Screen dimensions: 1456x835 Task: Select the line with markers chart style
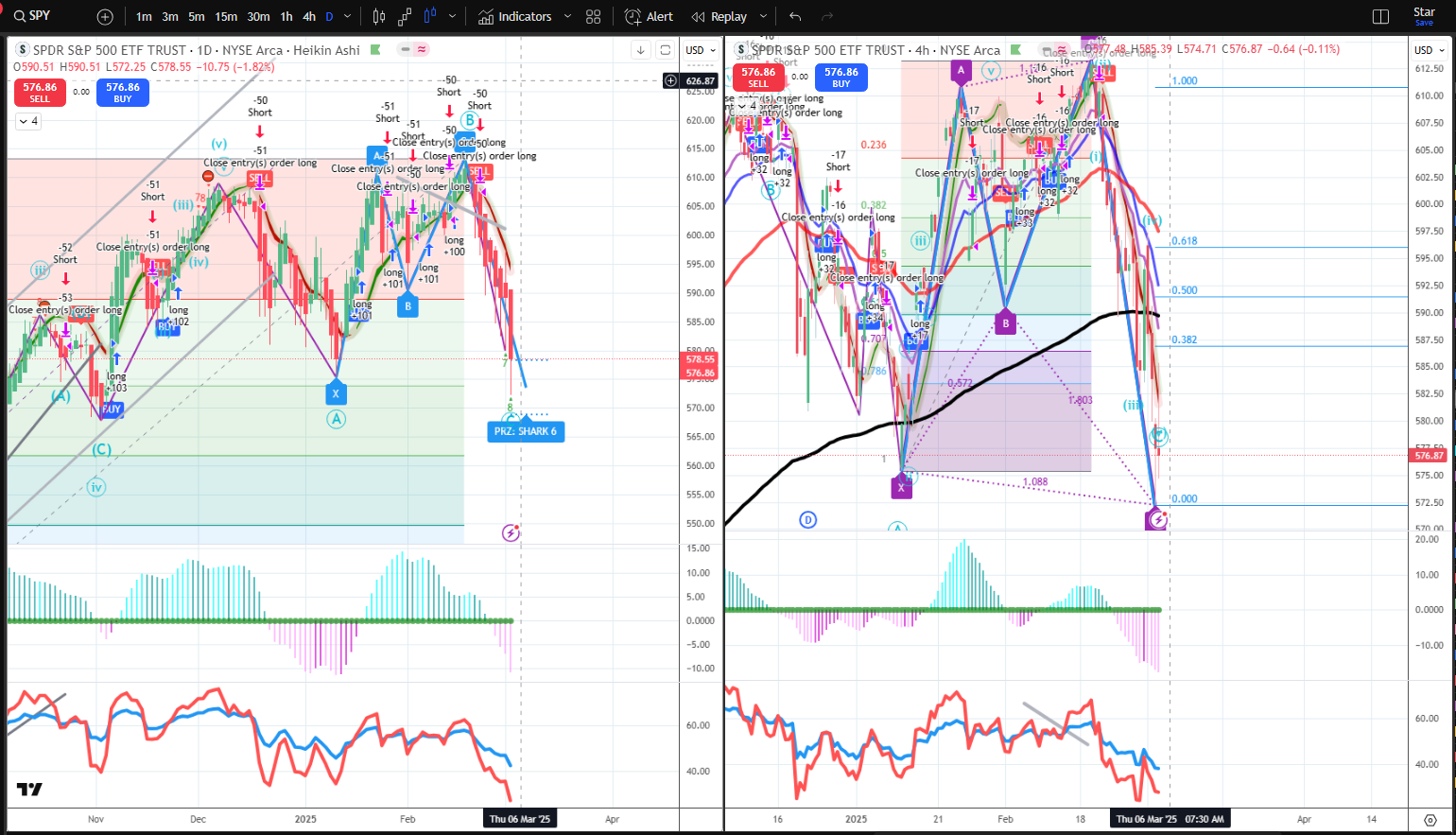(405, 16)
